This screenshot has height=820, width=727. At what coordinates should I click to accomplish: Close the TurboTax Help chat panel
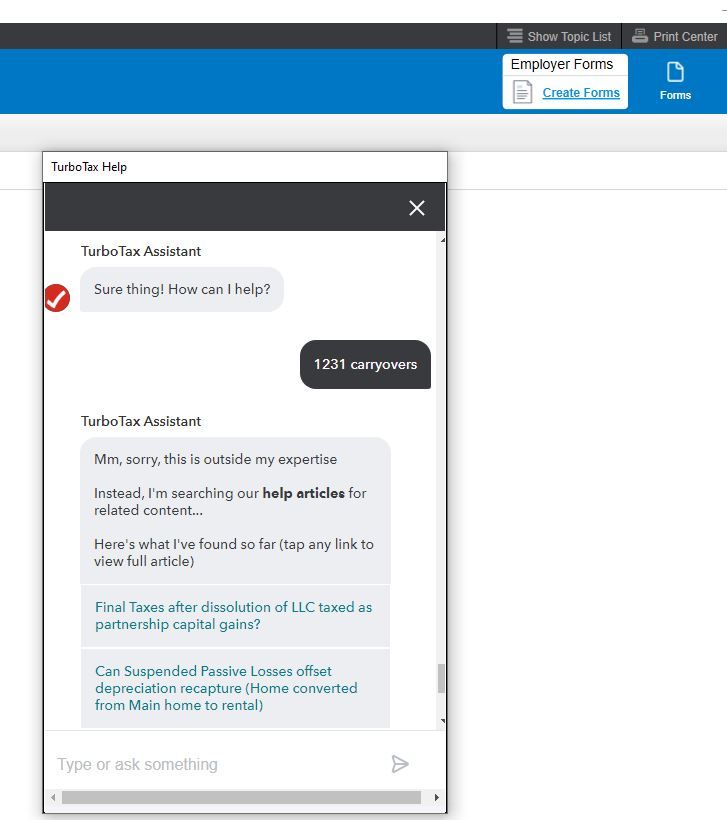(416, 208)
